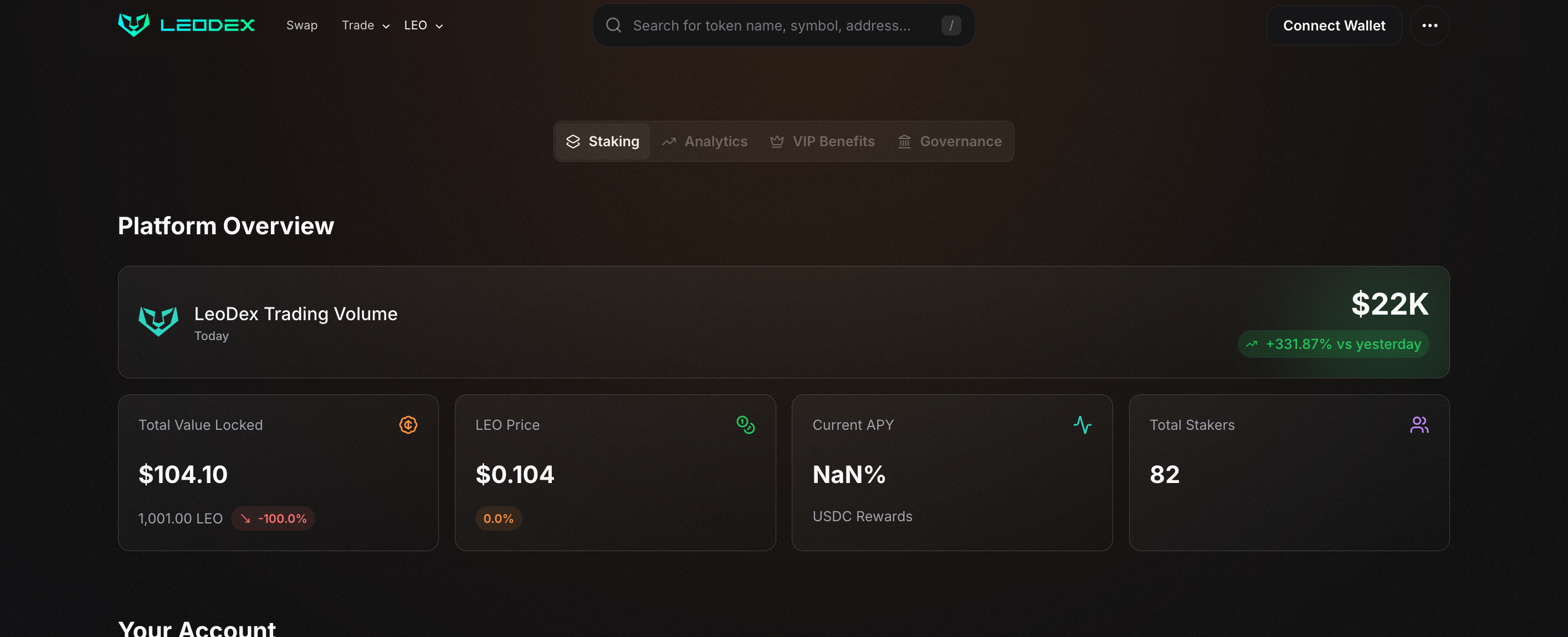Viewport: 1568px width, 637px height.
Task: Click the green coins icon on LEO Price
Action: (745, 425)
